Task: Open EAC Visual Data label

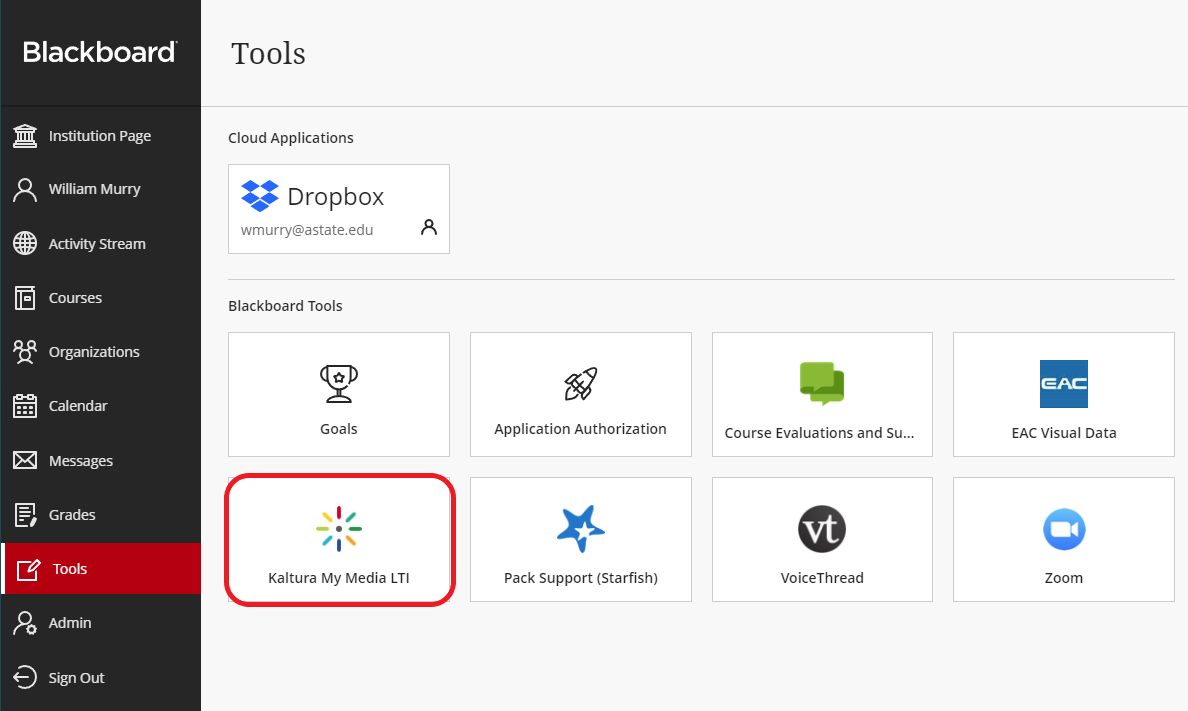Action: point(1064,433)
